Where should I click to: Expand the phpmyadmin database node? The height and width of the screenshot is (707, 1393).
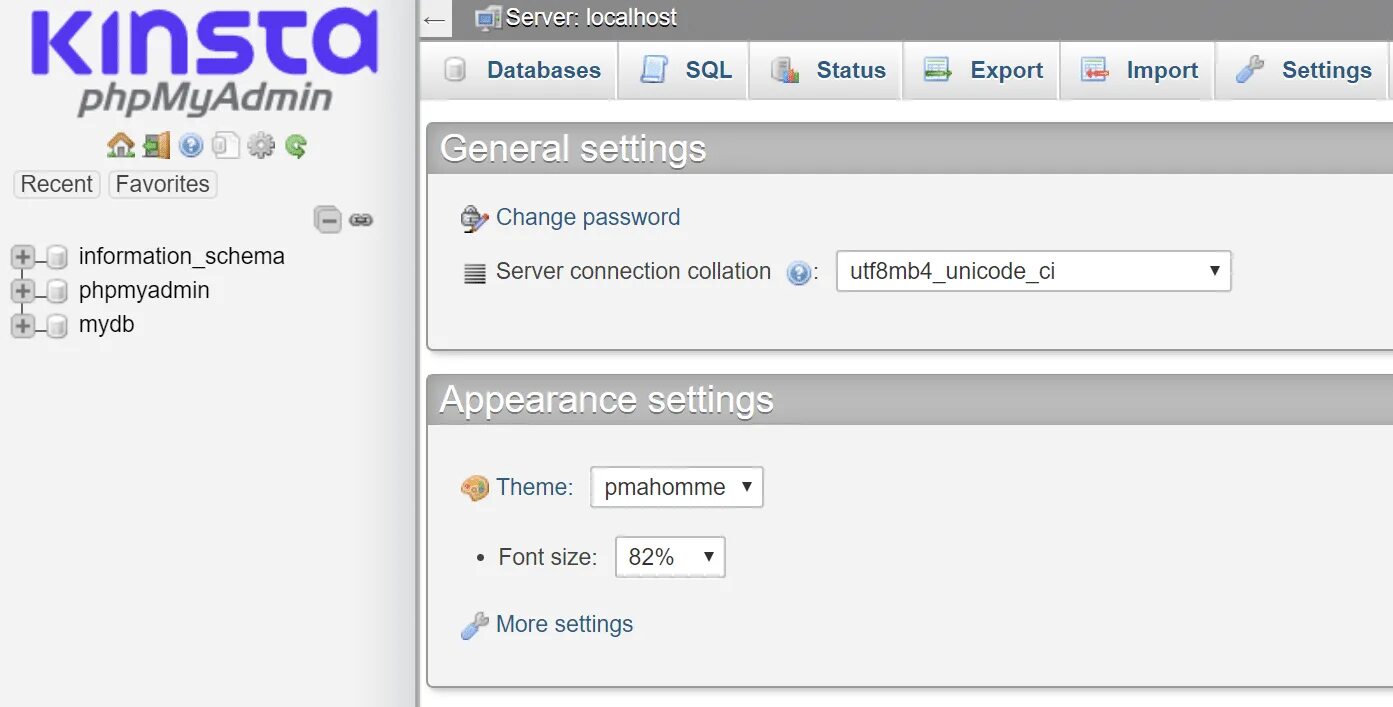pyautogui.click(x=22, y=291)
